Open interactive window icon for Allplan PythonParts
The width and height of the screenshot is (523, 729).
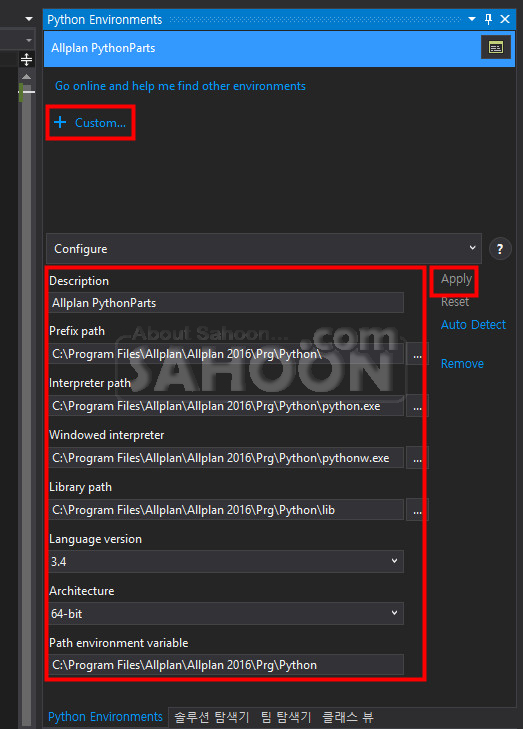(496, 47)
